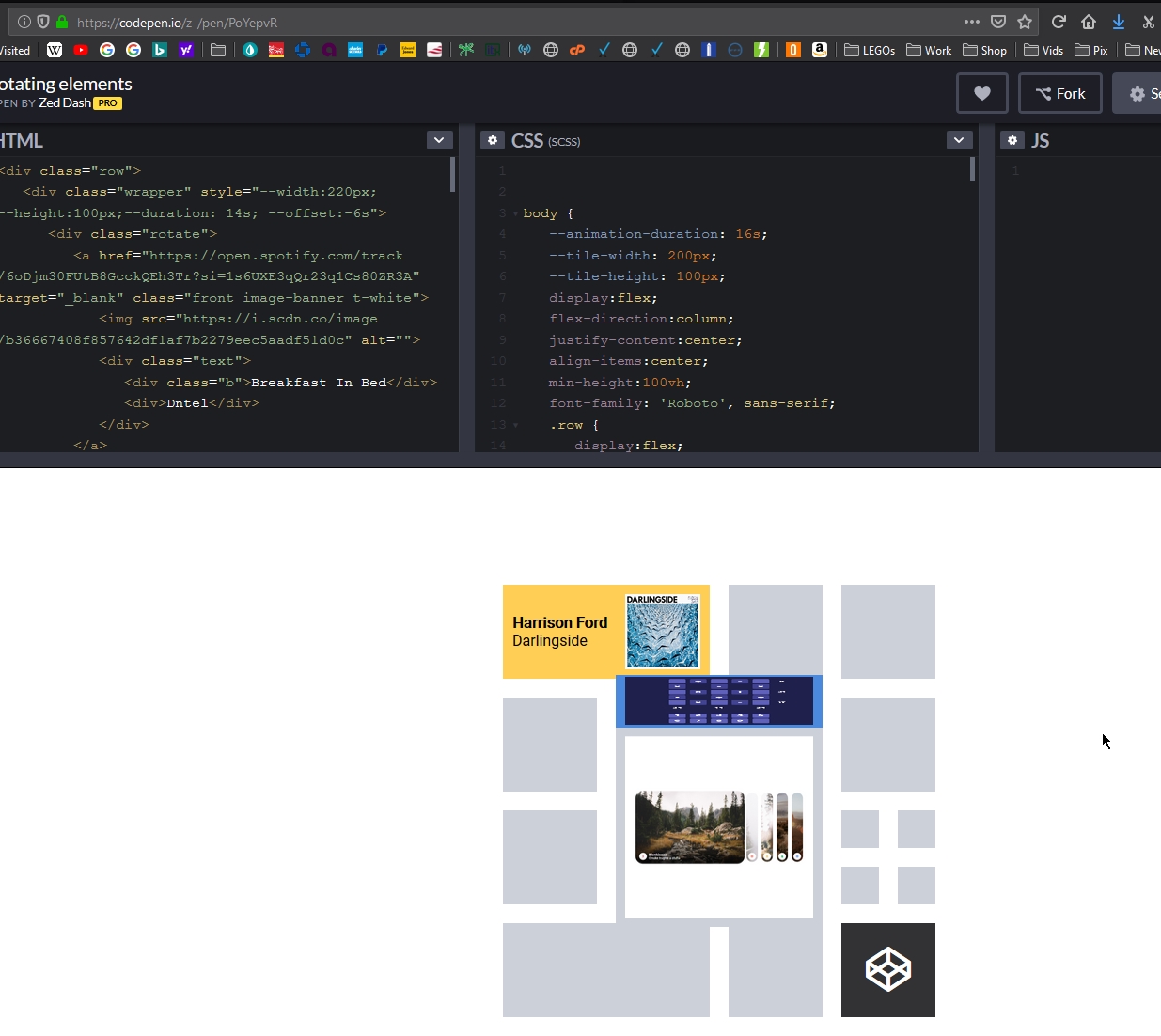This screenshot has height=1036, width=1161.
Task: Click the heart icon to love this pen
Action: [x=981, y=93]
